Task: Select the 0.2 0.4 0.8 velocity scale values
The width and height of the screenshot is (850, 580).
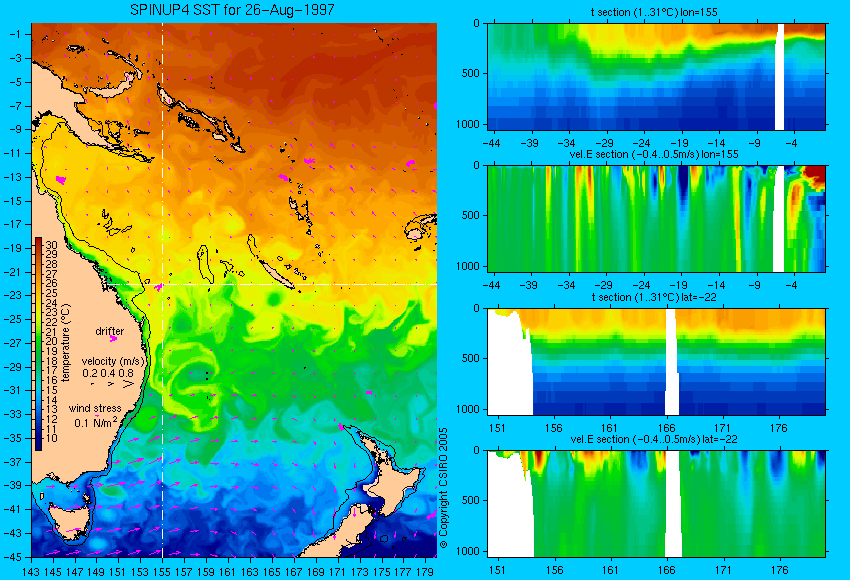Action: [108, 373]
